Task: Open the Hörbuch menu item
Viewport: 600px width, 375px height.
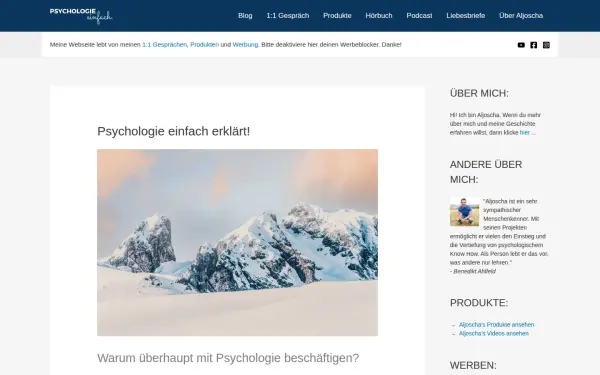Action: [x=379, y=16]
